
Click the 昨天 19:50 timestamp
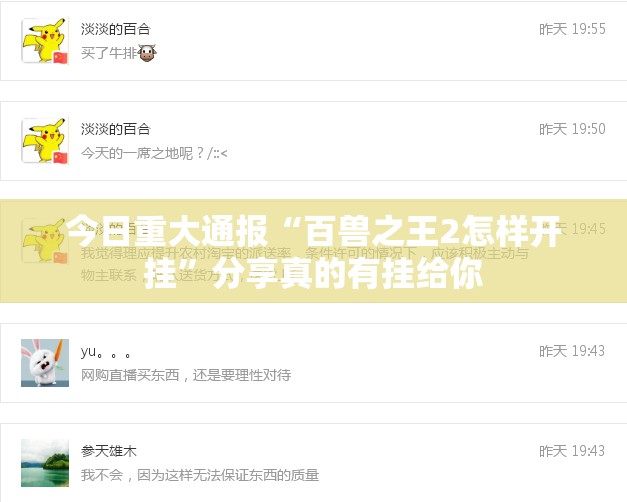572,129
